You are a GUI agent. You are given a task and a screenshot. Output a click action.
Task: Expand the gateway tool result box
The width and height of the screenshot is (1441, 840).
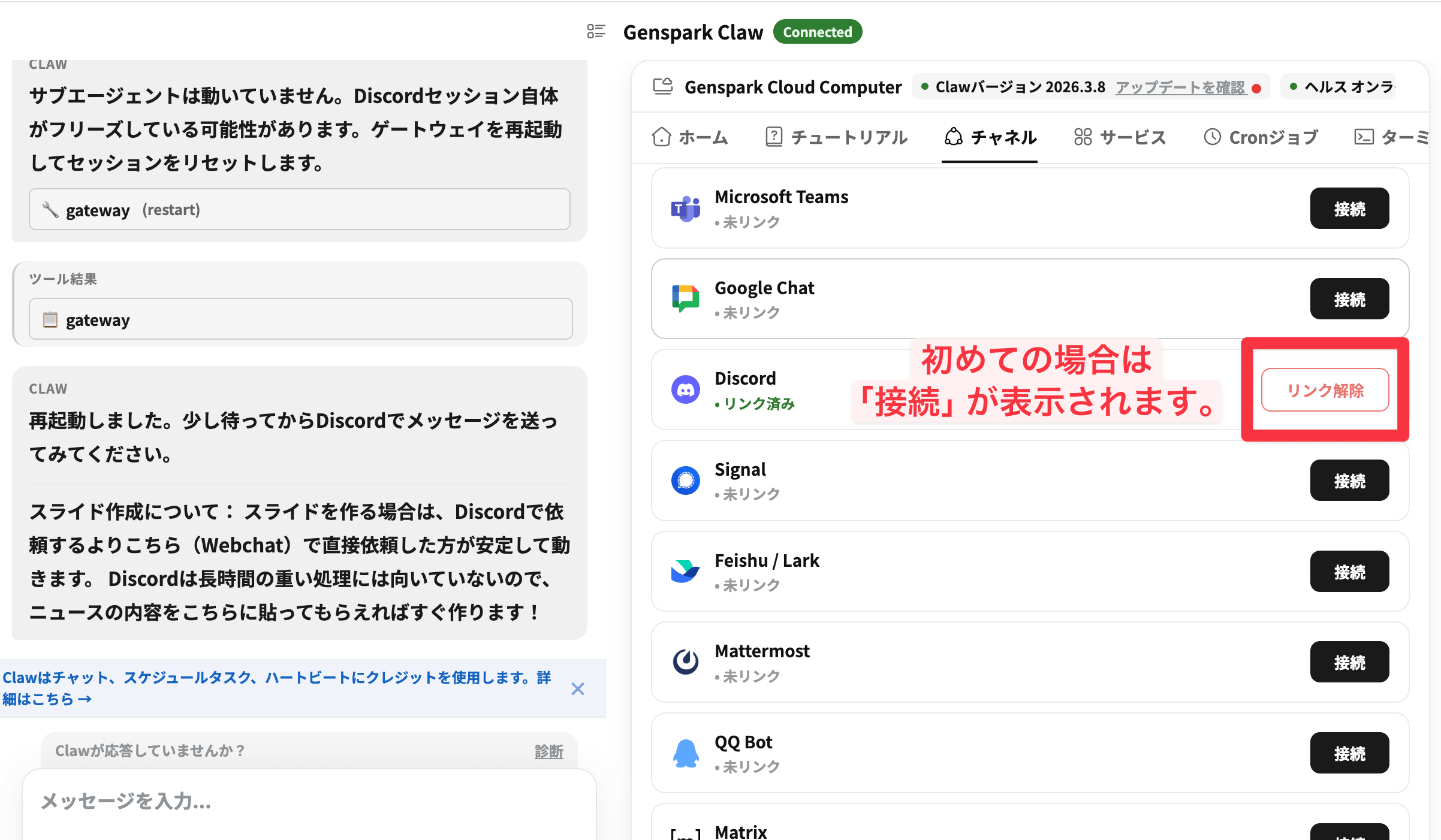(x=300, y=319)
